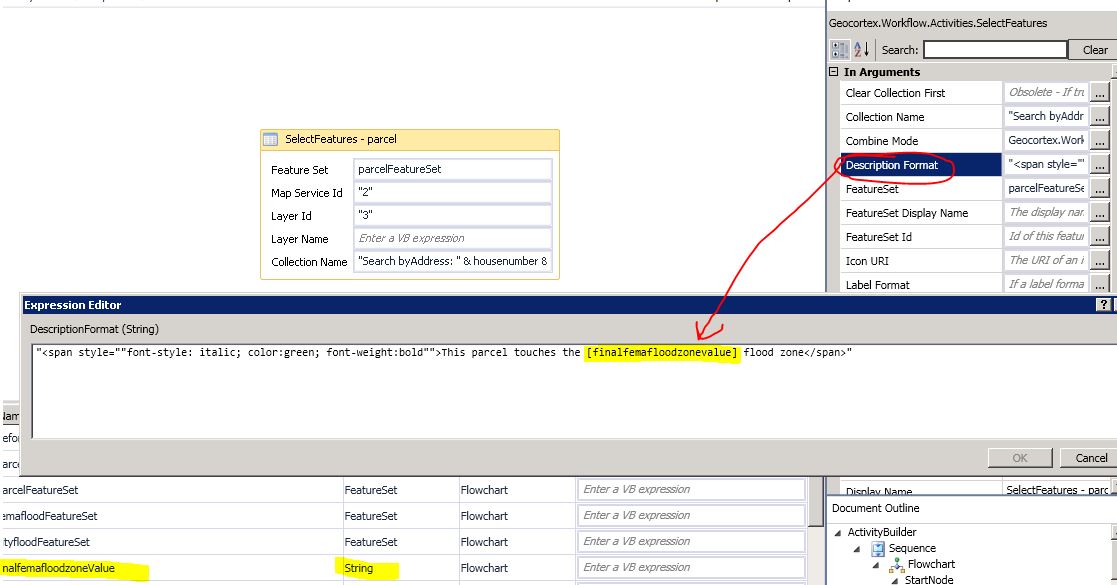Switch property grid to categorized view

pos(840,50)
